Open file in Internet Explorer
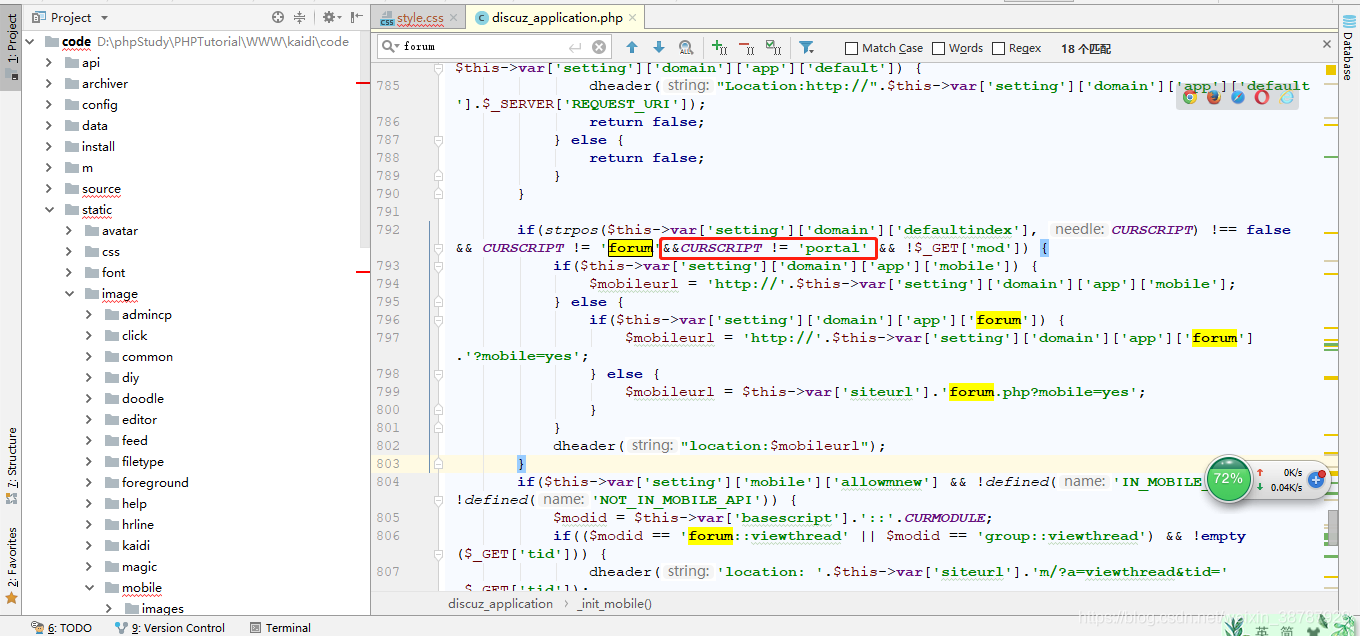 coord(1286,97)
